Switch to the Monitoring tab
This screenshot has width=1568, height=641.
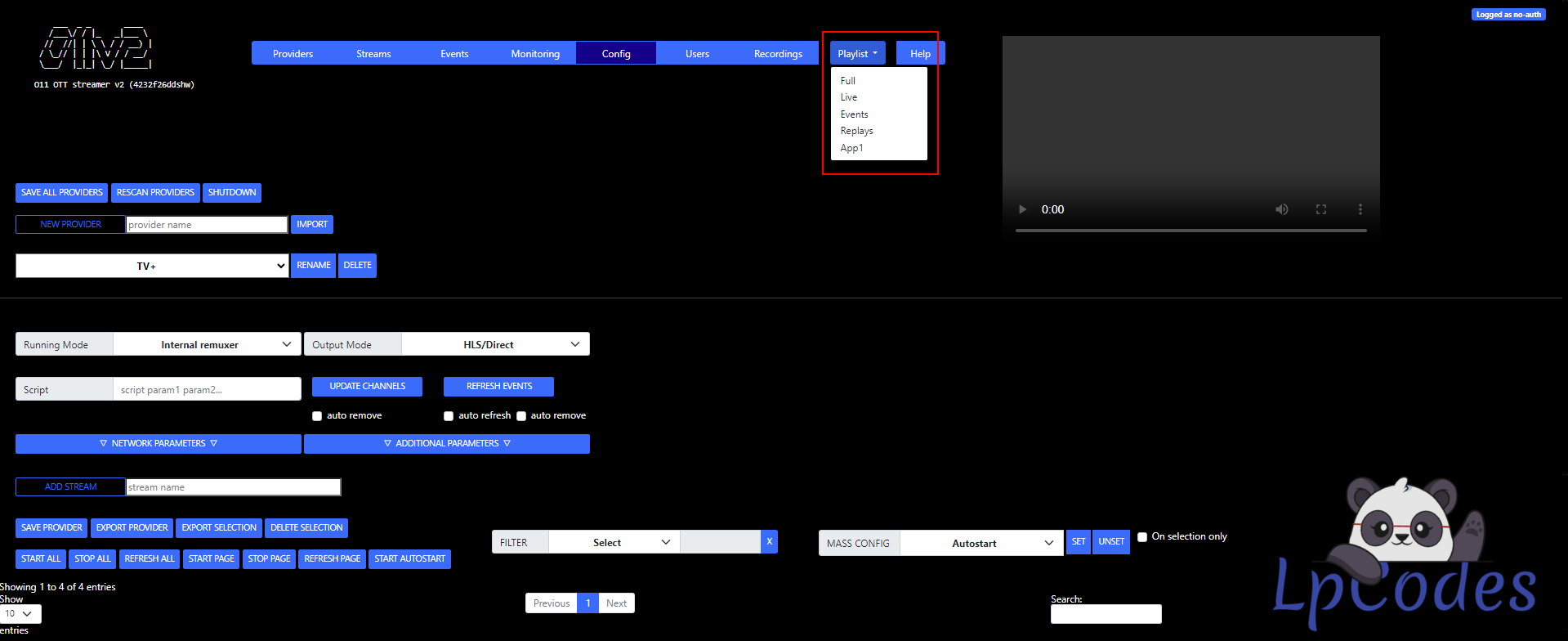(535, 54)
